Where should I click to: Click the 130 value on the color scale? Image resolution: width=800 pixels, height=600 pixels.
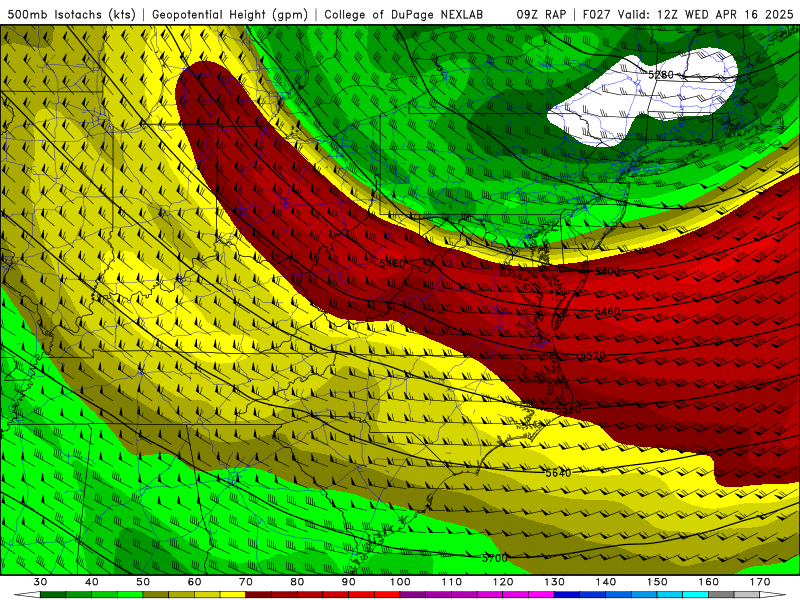point(554,582)
